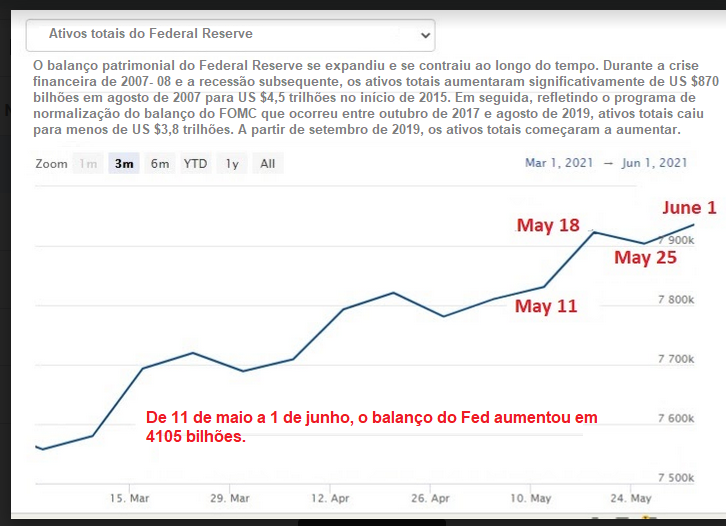Screen dimensions: 726x526
Task: Click the data point above the May 11 label
Action: pos(545,287)
